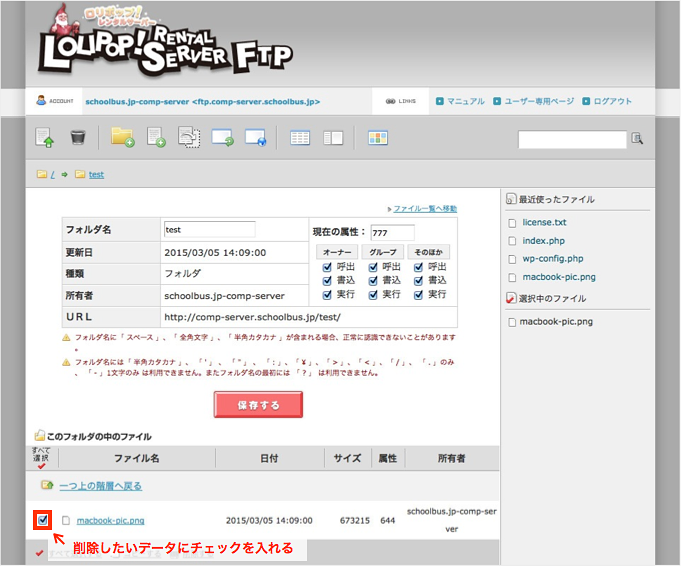Click the サイズ column header

(347, 458)
